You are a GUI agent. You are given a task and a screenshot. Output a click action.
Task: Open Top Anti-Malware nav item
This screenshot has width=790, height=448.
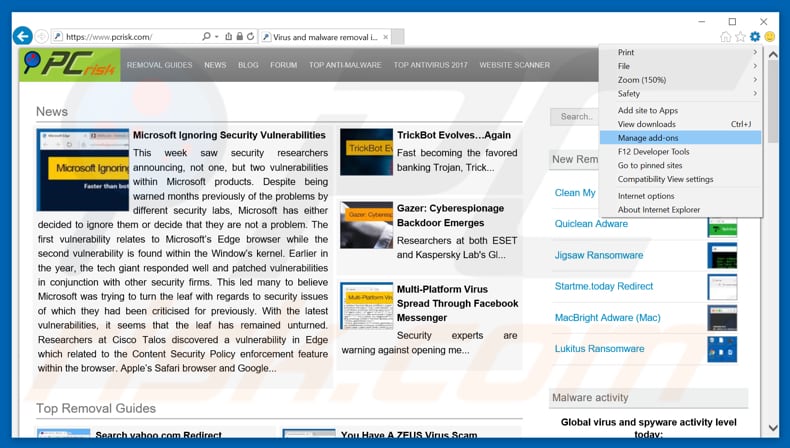tap(345, 65)
